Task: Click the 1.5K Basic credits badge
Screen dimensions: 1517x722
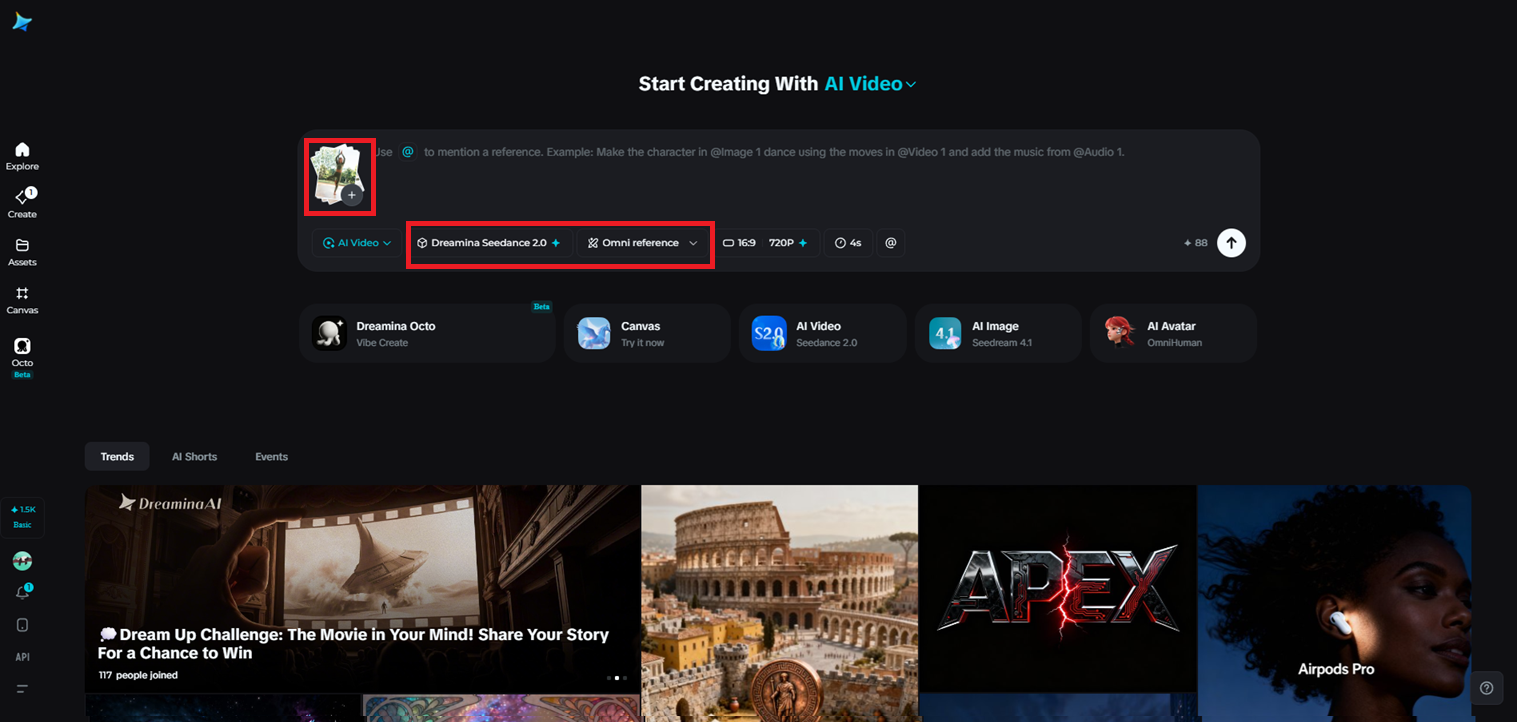Action: point(22,516)
